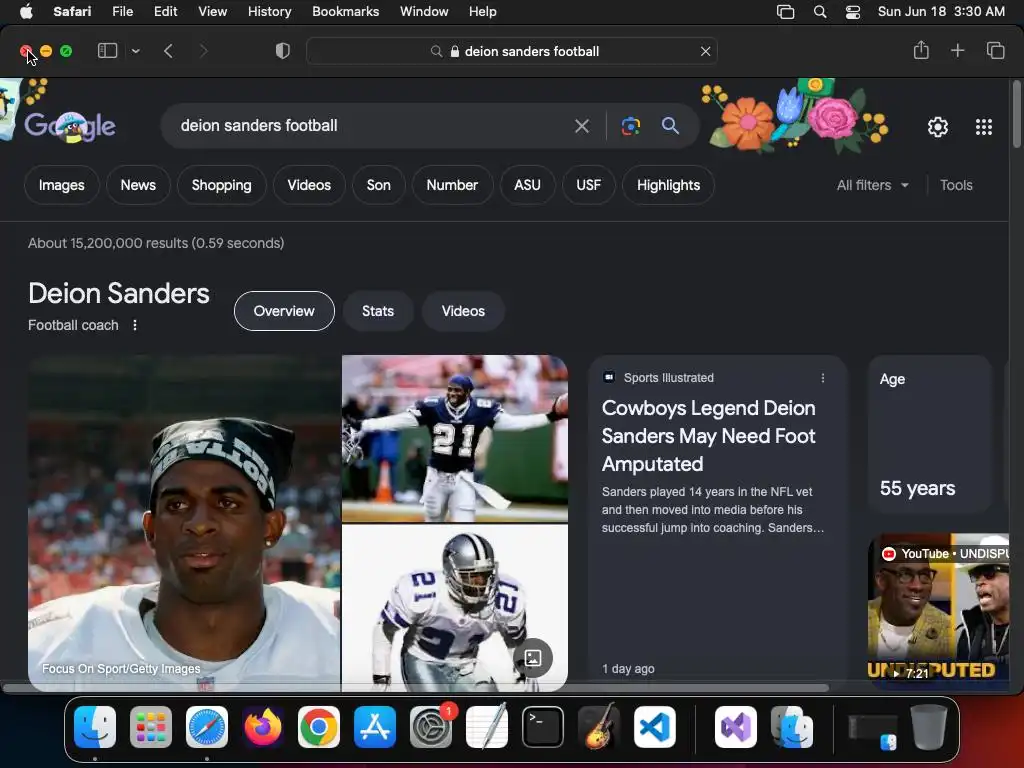Open the more-images gallery icon
The height and width of the screenshot is (768, 1024).
point(533,658)
